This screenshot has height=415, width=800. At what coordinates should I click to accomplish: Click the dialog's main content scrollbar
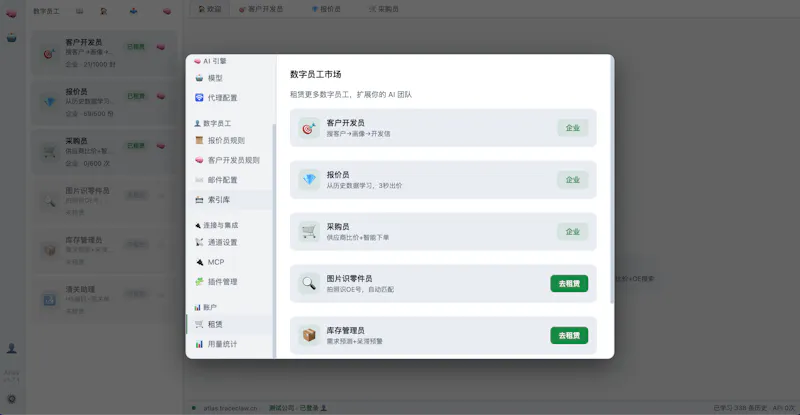[611, 179]
